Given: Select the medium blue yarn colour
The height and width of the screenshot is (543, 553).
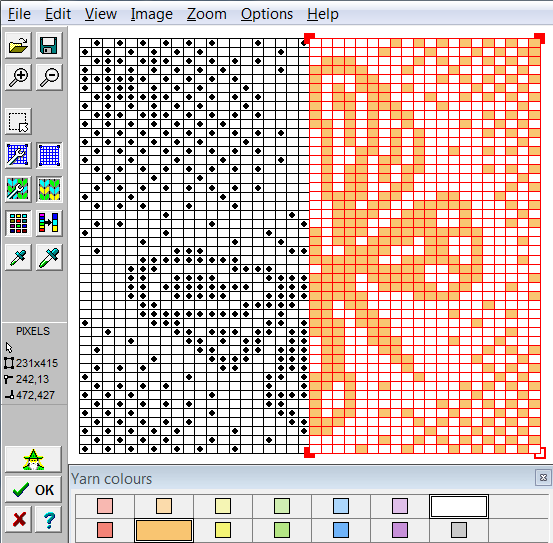Looking at the screenshot, I should pyautogui.click(x=341, y=530).
